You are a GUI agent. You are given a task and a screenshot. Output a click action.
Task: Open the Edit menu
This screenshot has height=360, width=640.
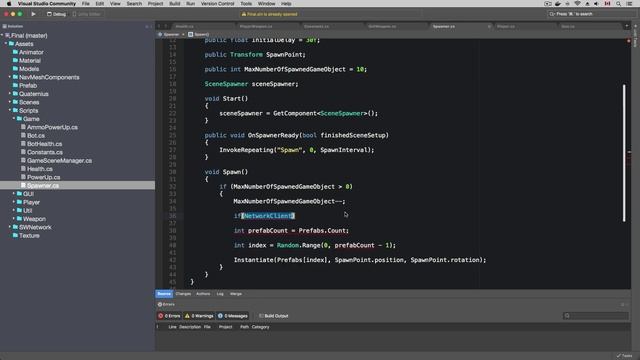point(99,4)
